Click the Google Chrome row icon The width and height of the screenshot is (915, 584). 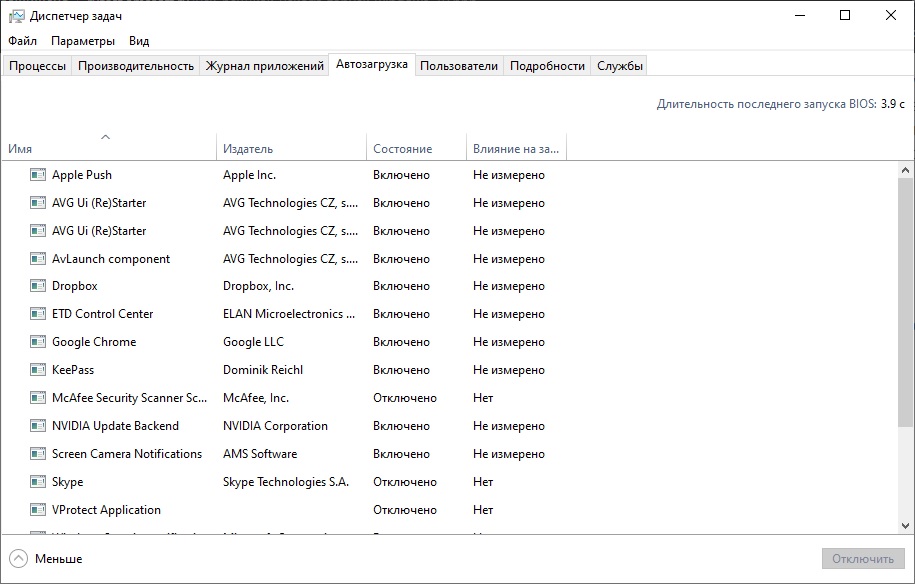(x=38, y=342)
